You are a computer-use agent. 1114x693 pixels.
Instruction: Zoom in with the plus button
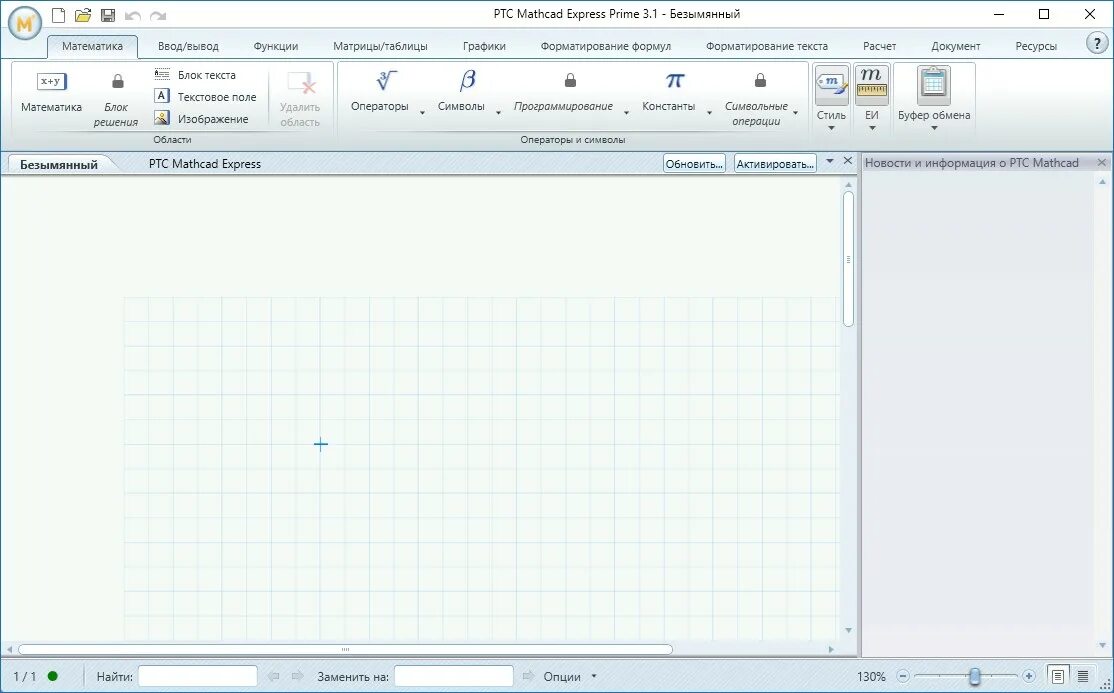click(x=1028, y=676)
